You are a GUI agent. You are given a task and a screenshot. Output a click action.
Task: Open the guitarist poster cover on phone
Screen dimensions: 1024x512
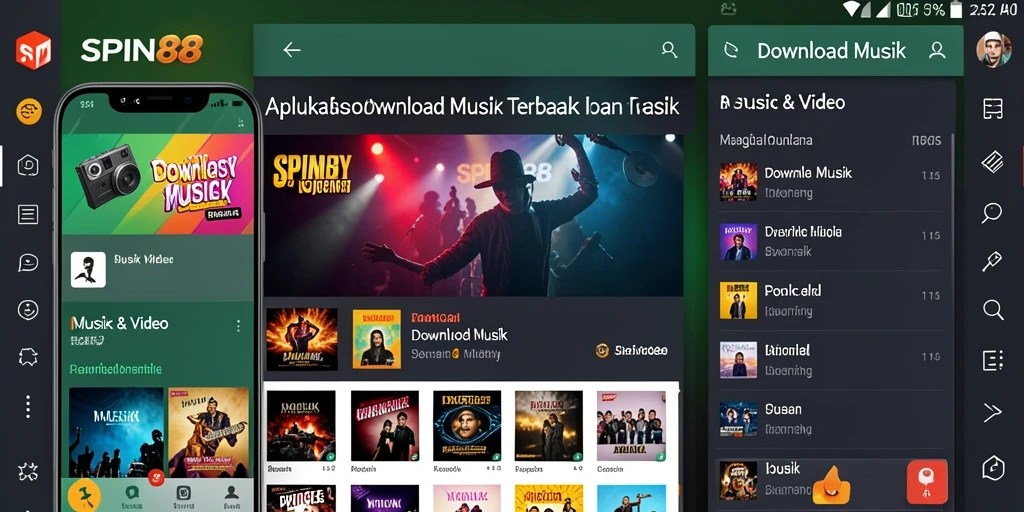(208, 432)
